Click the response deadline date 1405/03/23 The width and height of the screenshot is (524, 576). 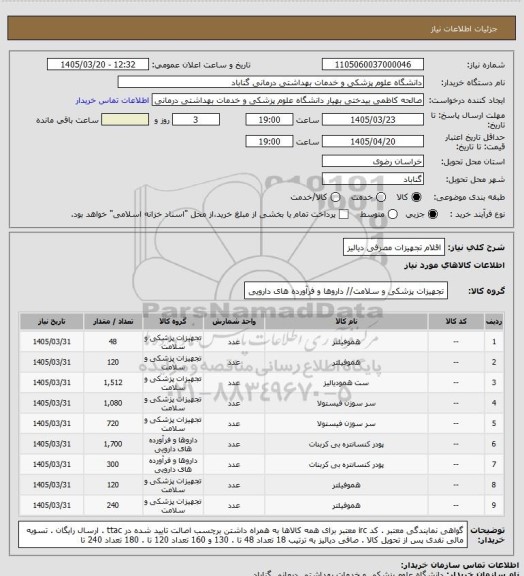coord(373,120)
